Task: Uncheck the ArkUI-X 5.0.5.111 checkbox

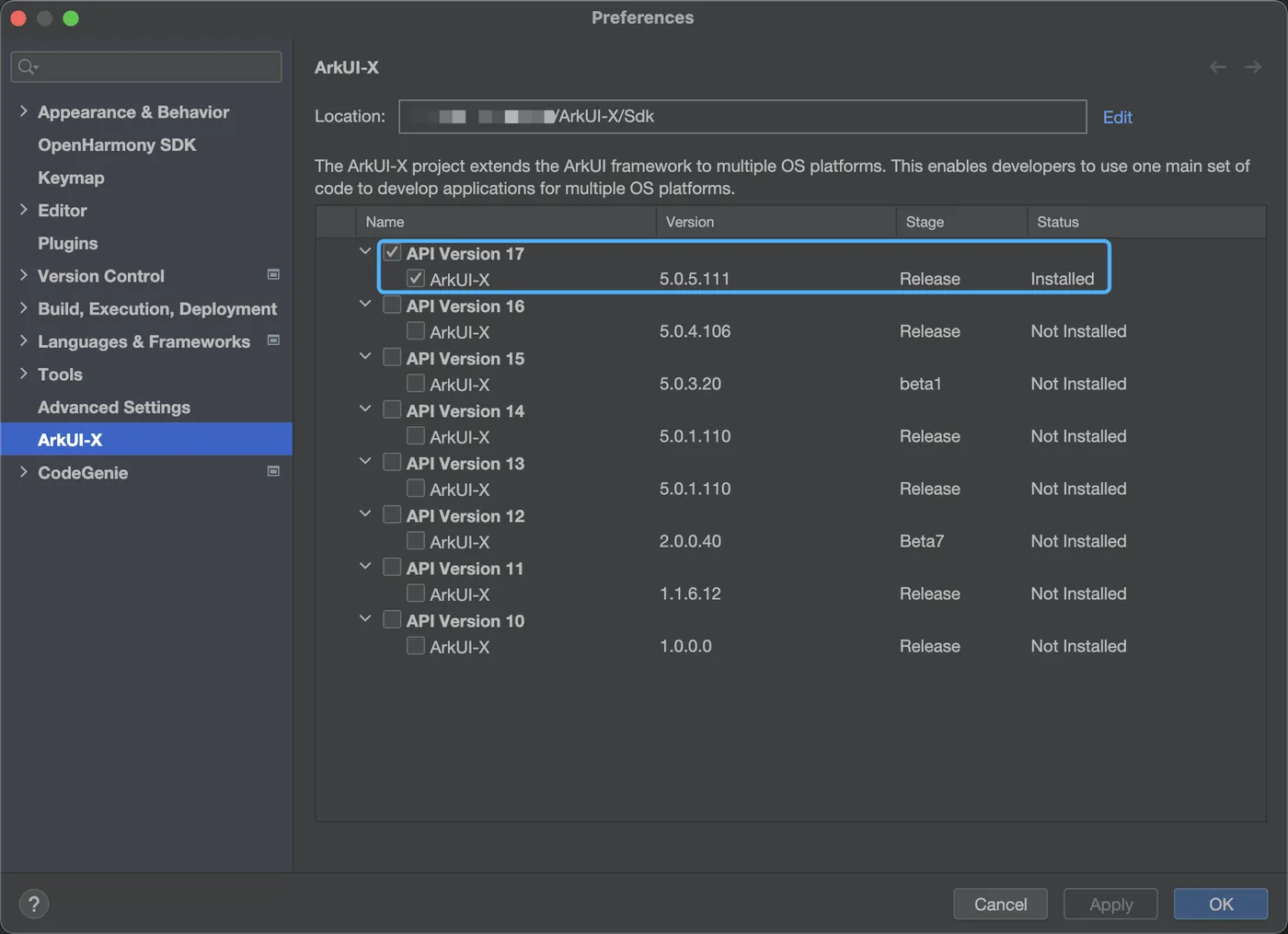Action: pos(416,278)
